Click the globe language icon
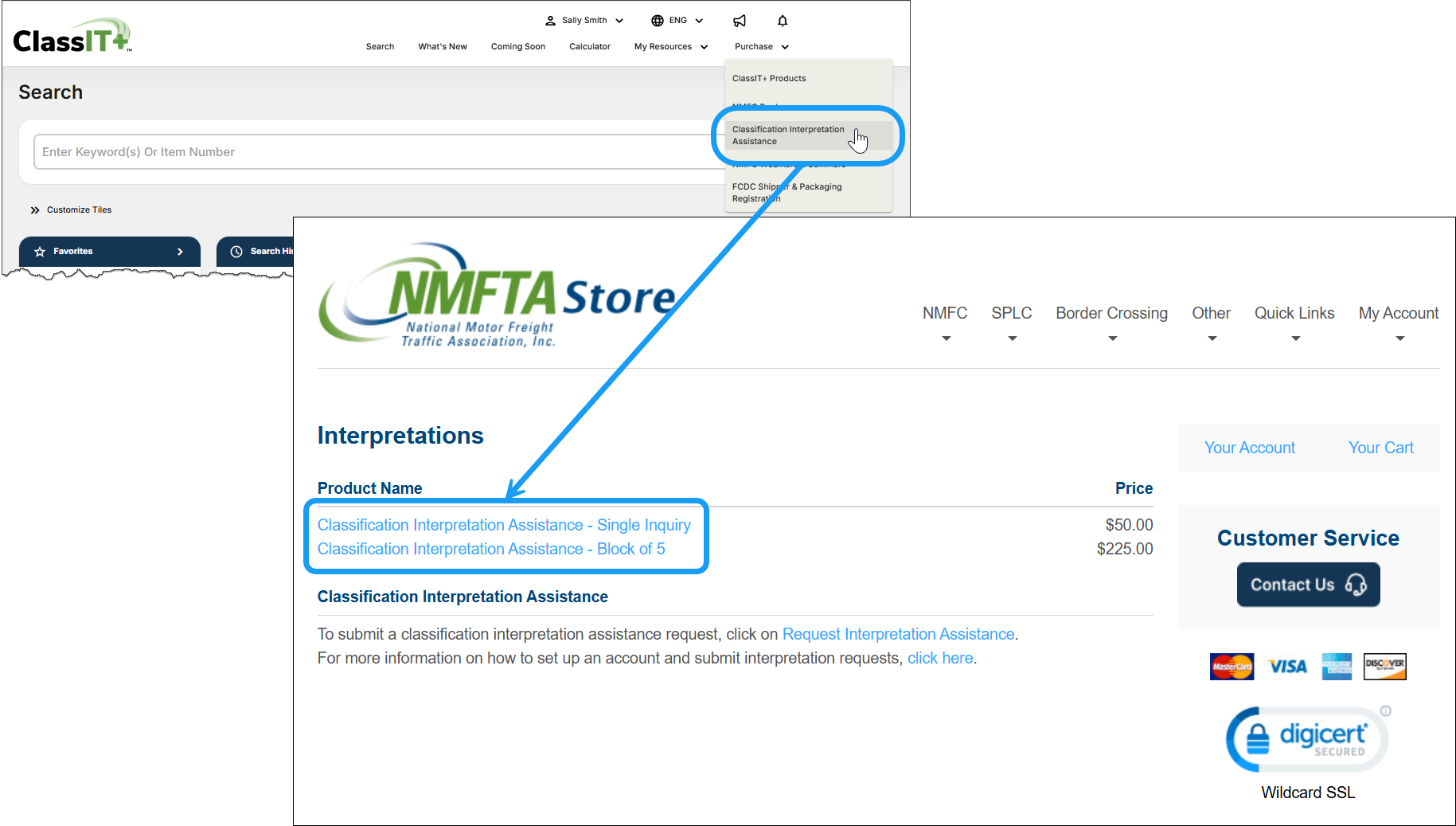Image resolution: width=1456 pixels, height=826 pixels. [656, 20]
